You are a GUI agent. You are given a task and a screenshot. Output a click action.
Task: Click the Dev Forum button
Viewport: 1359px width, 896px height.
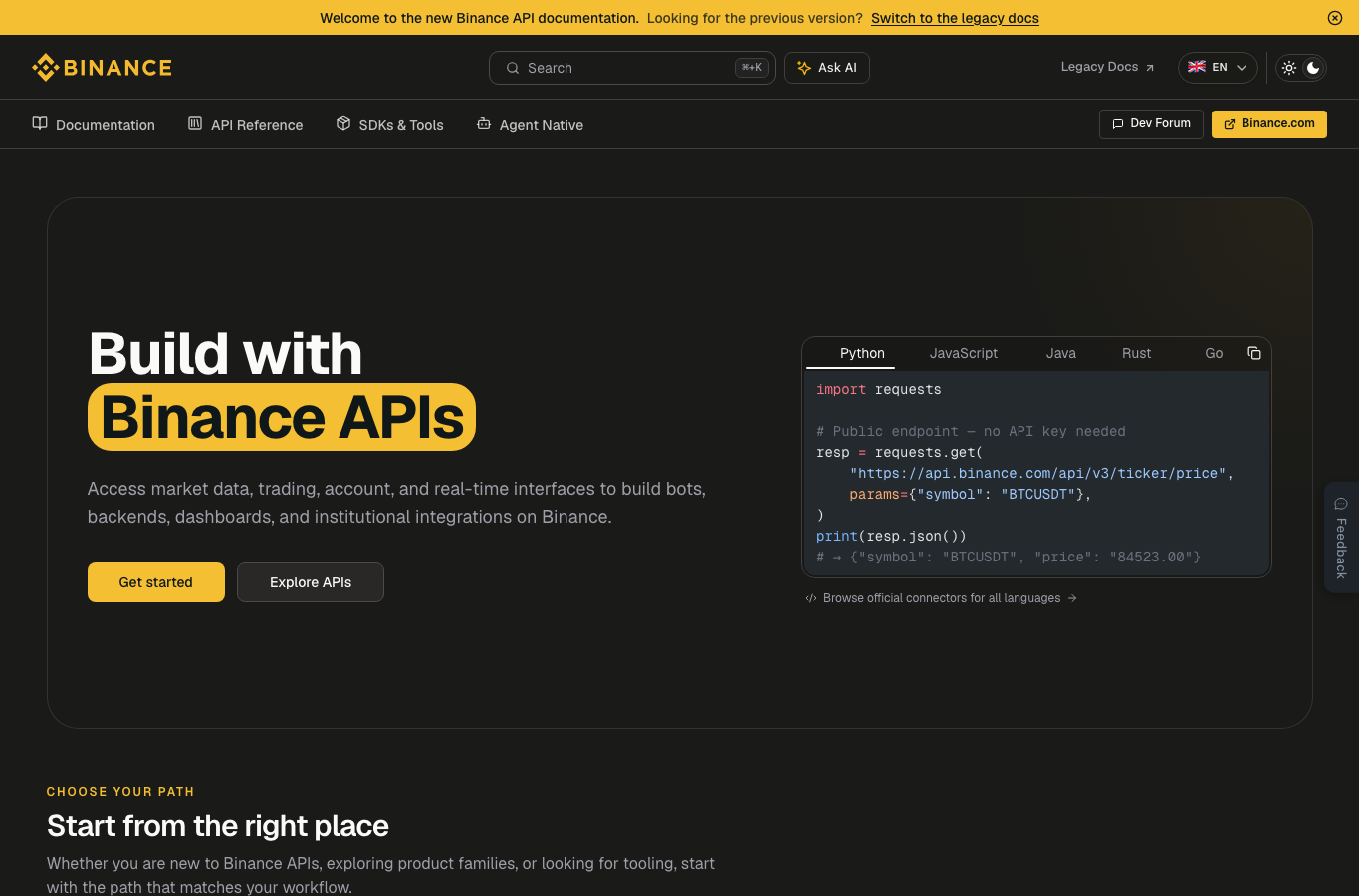tap(1151, 124)
